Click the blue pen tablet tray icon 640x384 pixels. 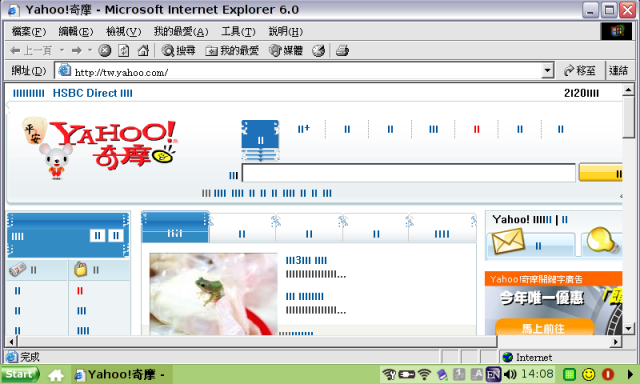coord(442,374)
